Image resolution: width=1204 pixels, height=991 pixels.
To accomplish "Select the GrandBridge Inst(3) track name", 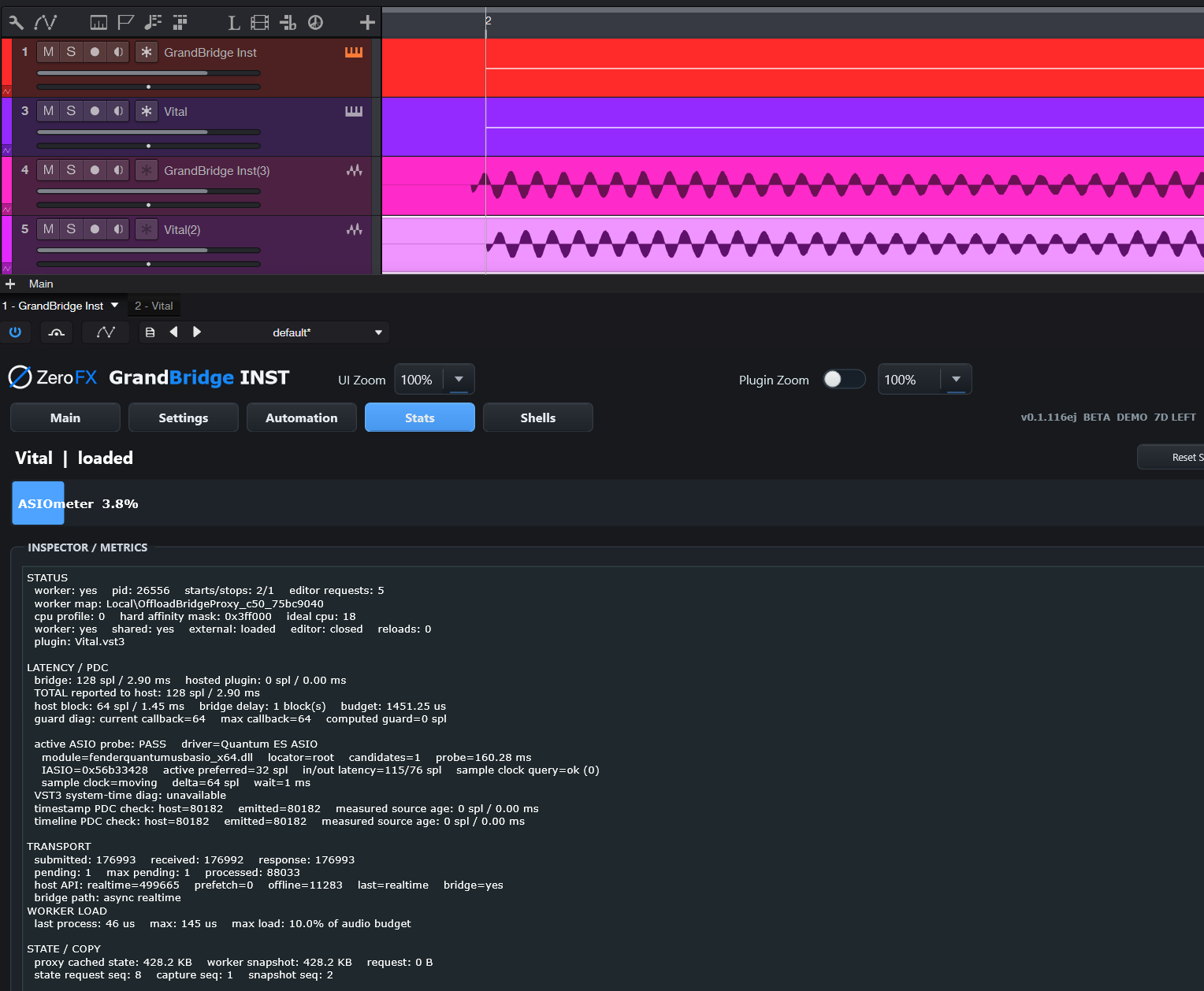I will click(217, 171).
